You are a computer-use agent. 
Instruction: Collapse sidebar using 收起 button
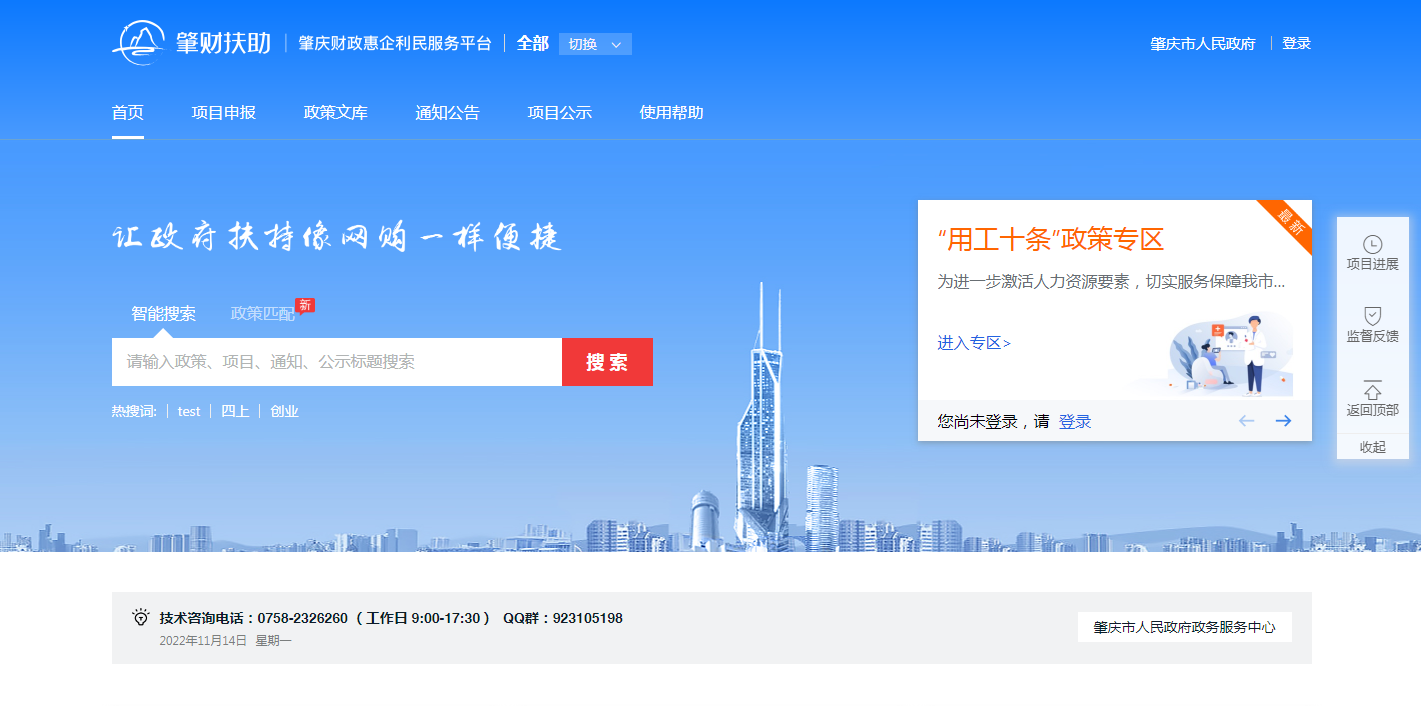click(x=1372, y=447)
